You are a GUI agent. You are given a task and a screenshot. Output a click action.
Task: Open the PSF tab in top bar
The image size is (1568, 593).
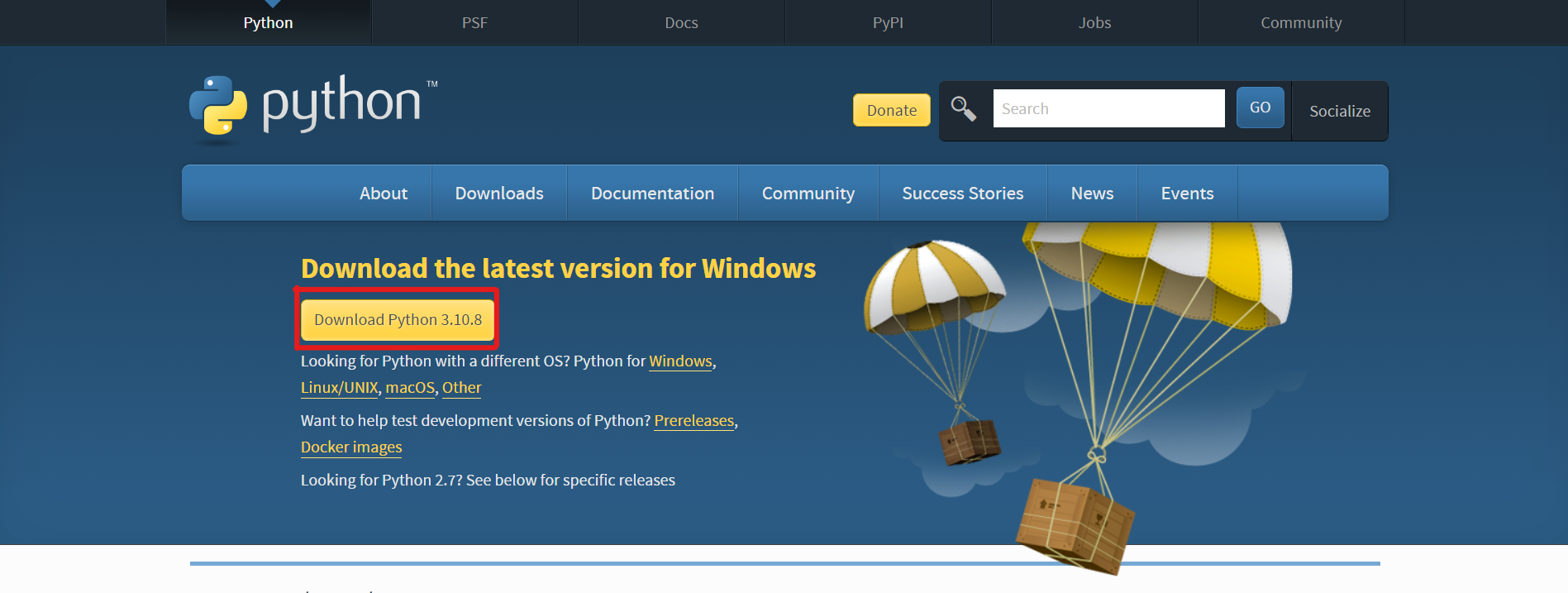click(475, 22)
